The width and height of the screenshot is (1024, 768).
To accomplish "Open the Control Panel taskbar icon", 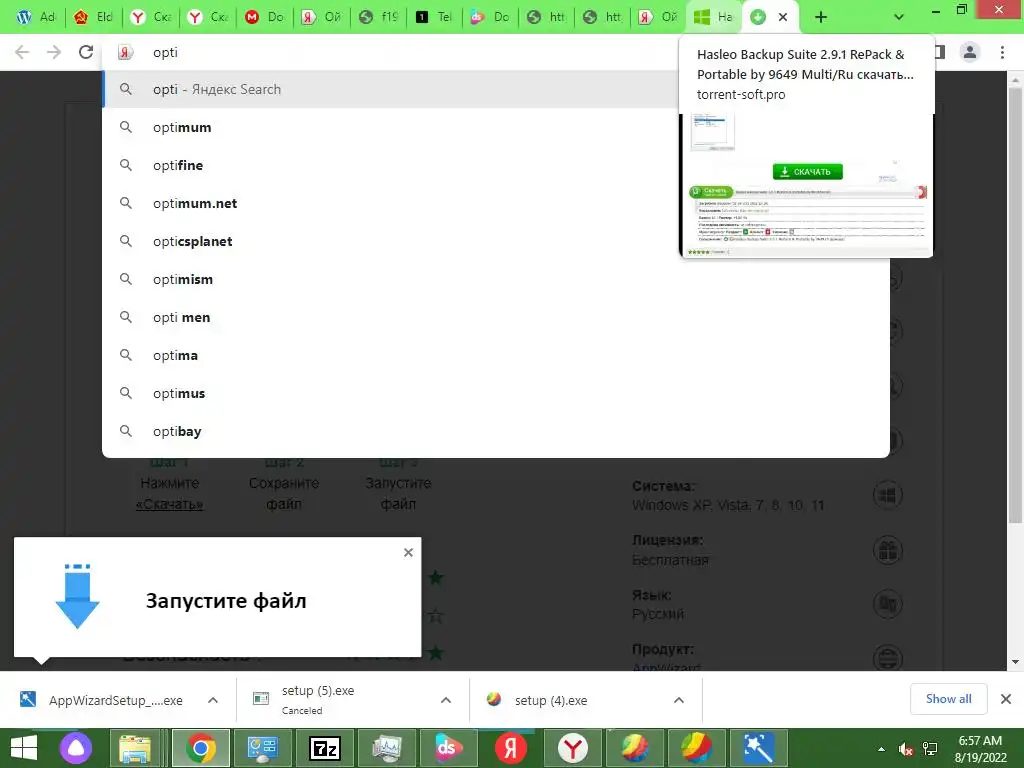I will [x=263, y=748].
